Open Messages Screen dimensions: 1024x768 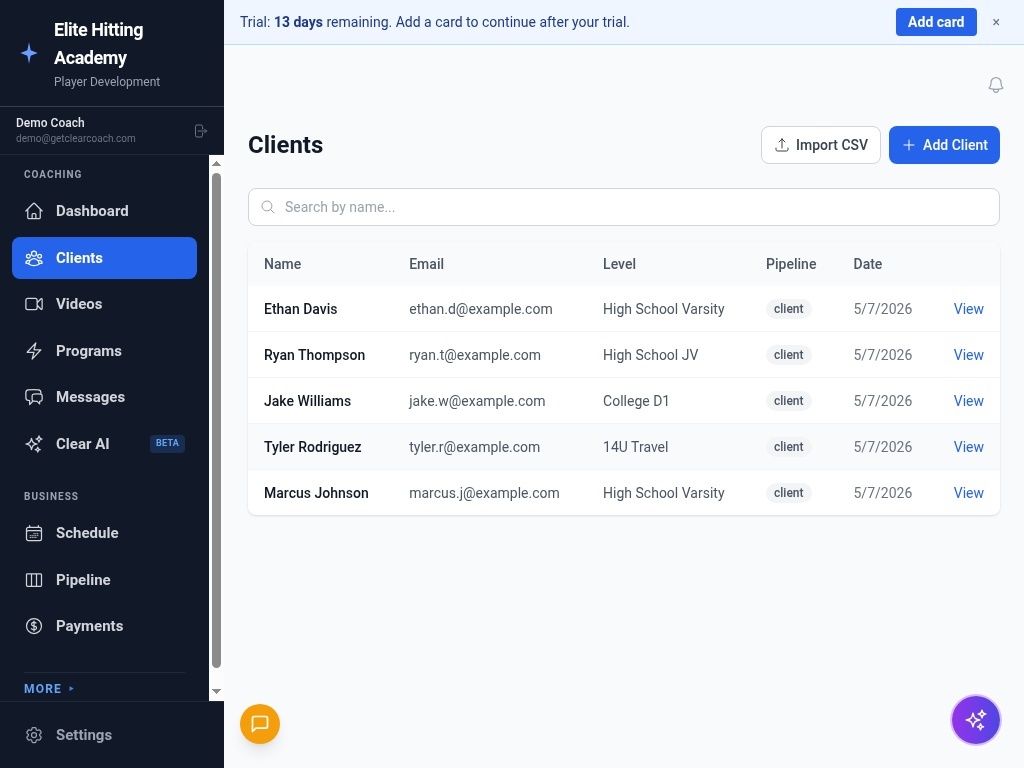[104, 397]
